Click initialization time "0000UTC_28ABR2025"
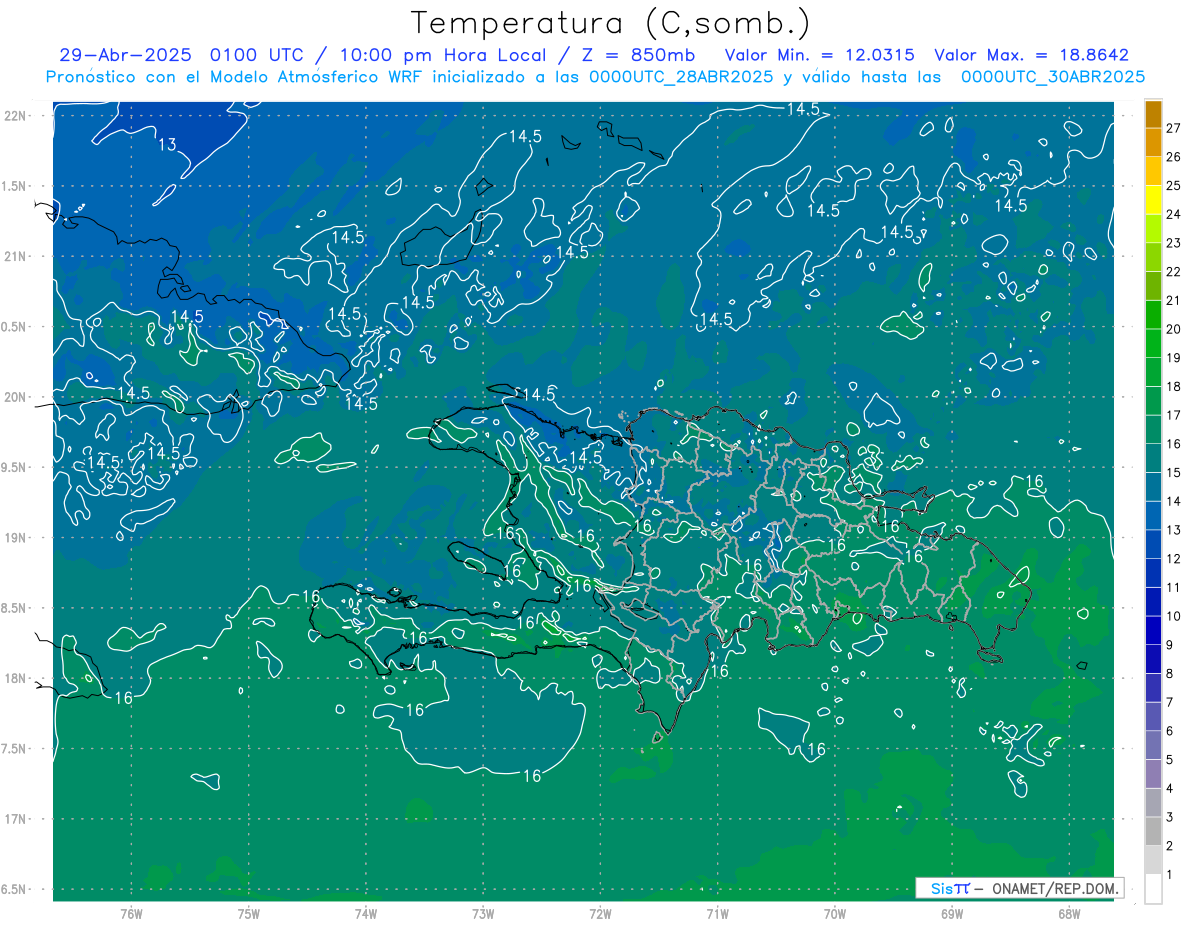The image size is (1200, 927). [680, 76]
